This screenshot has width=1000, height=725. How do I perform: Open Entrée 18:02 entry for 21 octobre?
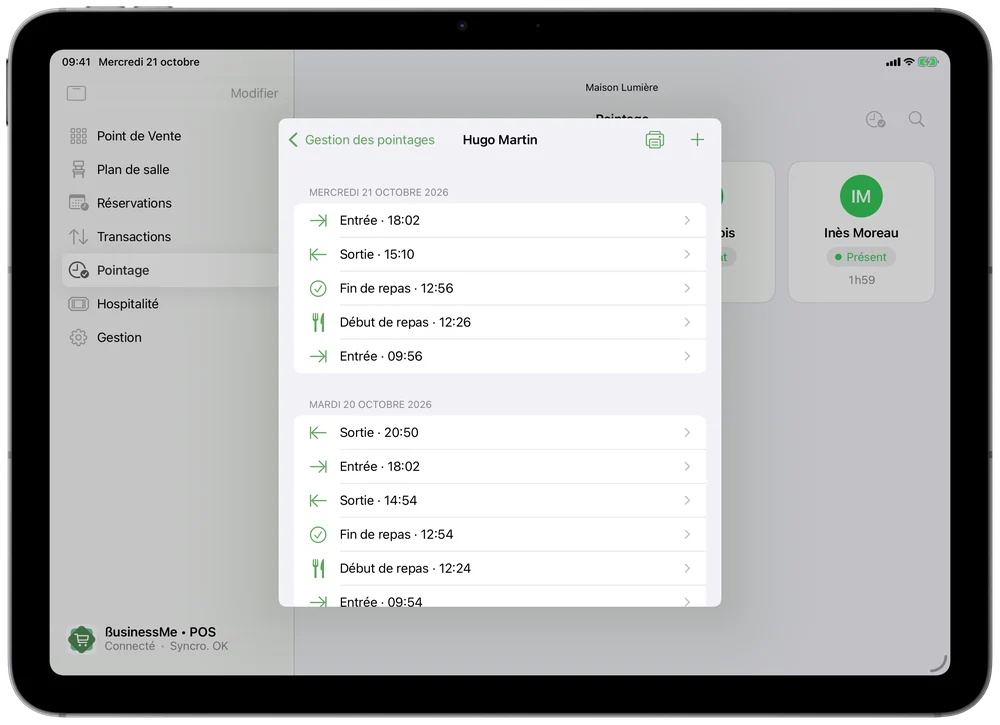(499, 221)
